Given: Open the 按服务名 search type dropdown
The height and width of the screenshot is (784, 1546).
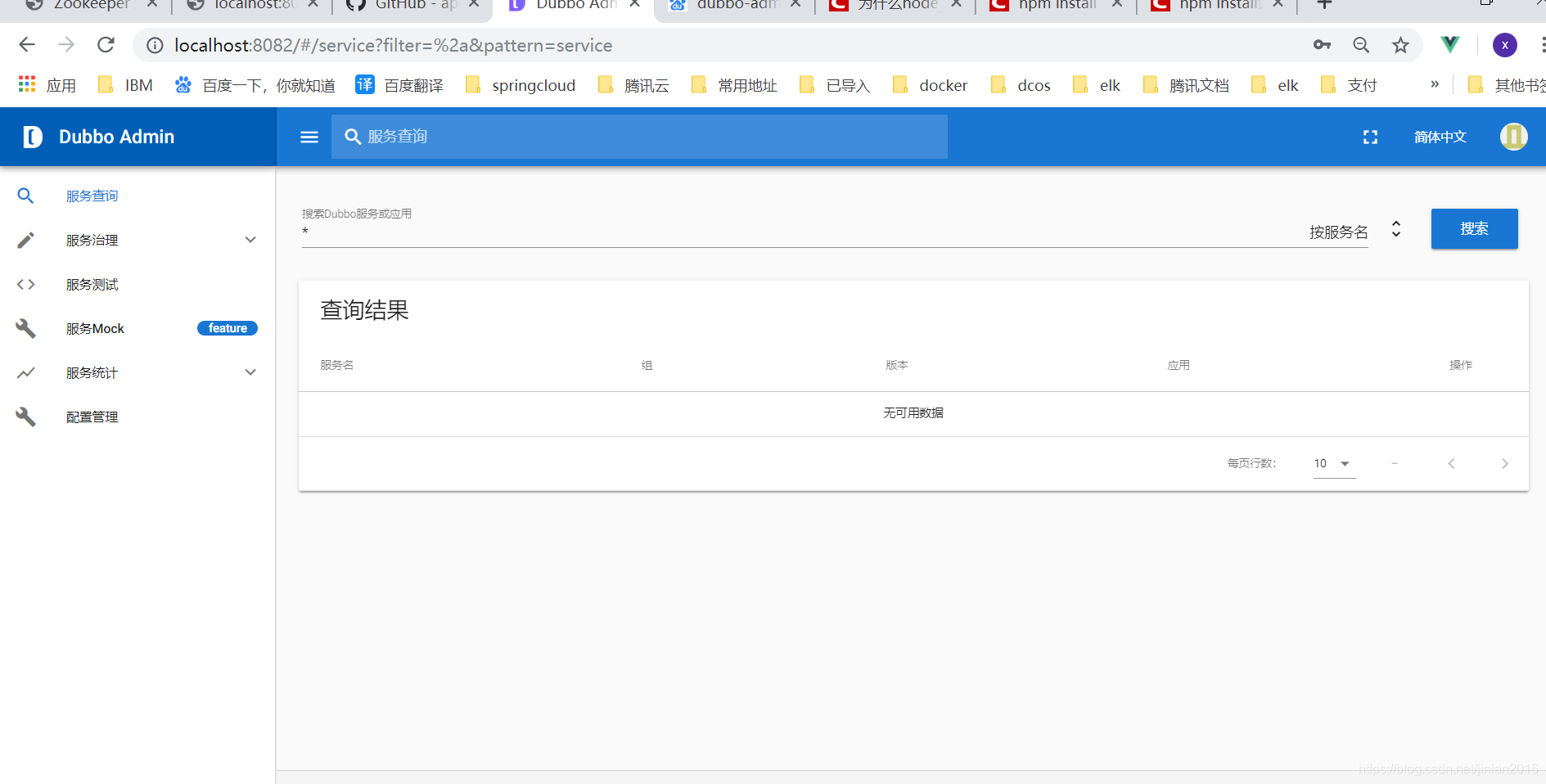Looking at the screenshot, I should coord(1355,231).
